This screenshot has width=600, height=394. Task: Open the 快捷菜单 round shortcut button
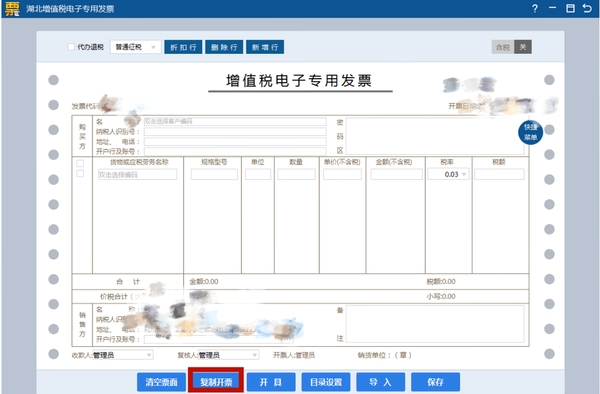point(530,132)
